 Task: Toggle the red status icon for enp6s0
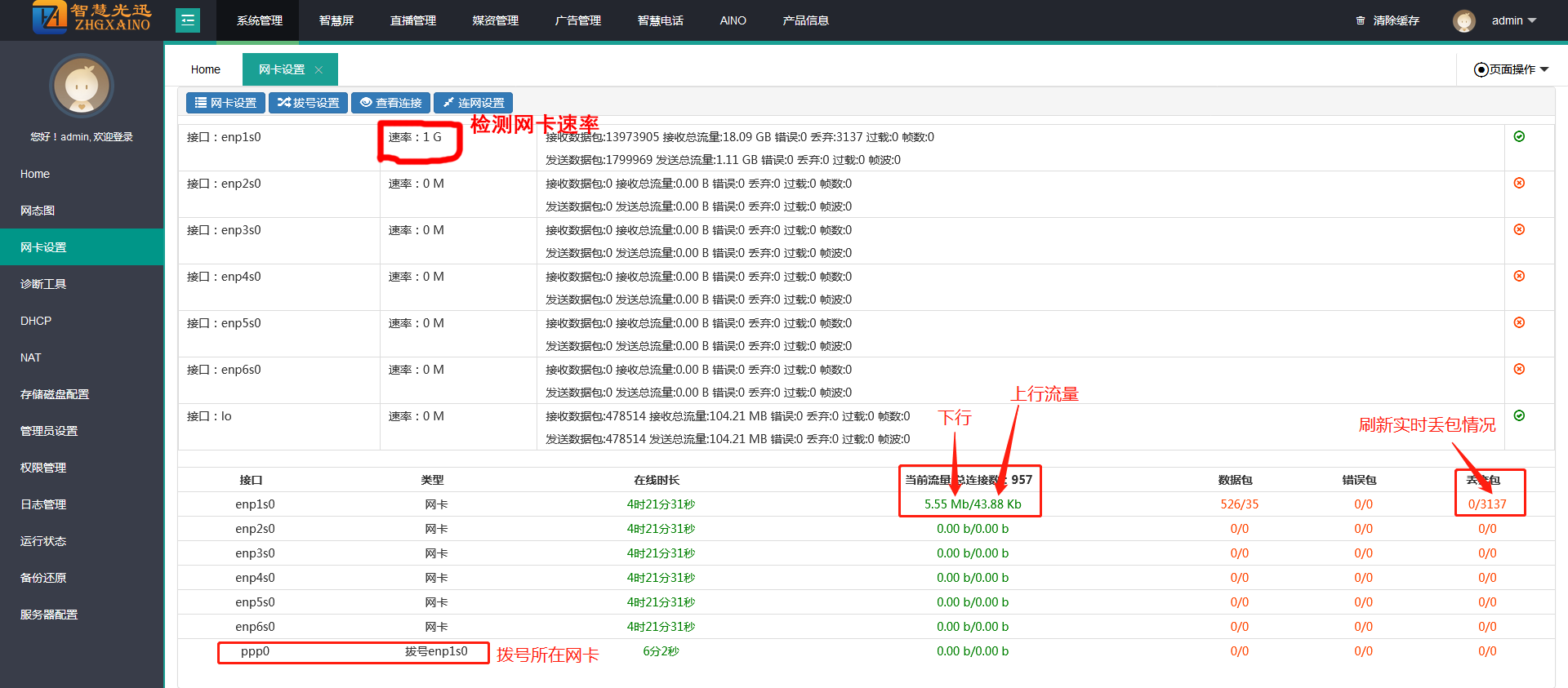[1519, 369]
